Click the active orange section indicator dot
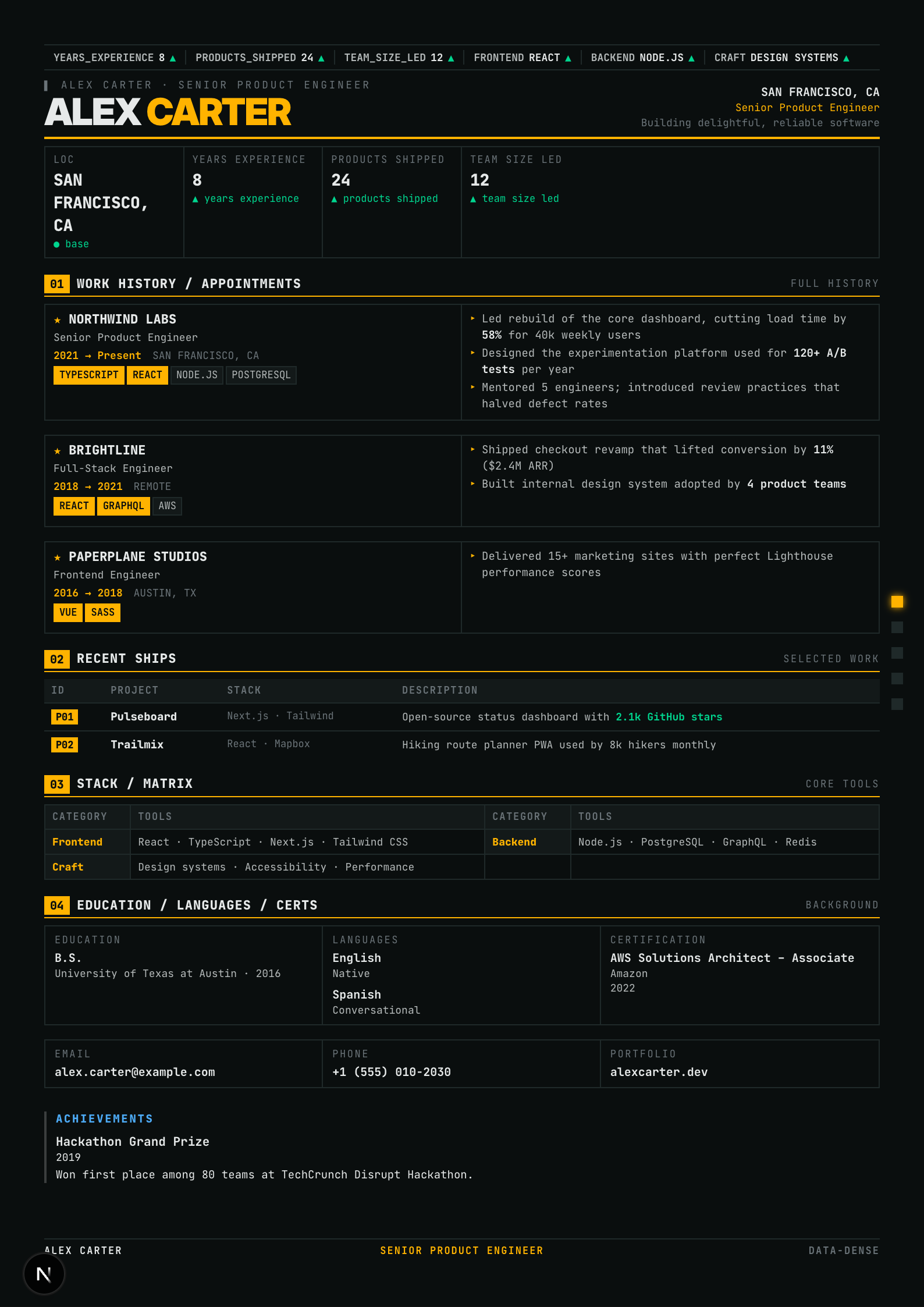Viewport: 924px width, 1307px height. [897, 602]
